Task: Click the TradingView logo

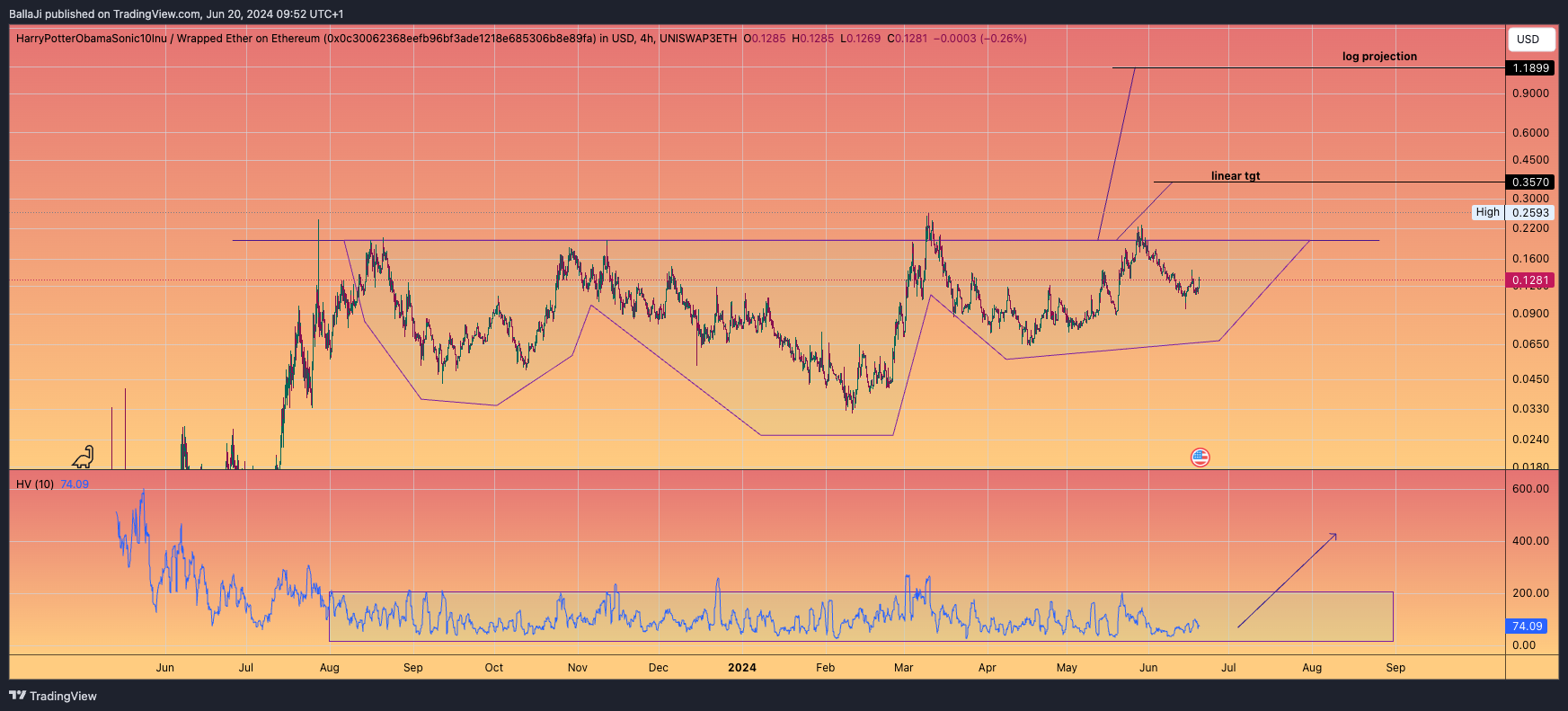Action: pos(53,696)
